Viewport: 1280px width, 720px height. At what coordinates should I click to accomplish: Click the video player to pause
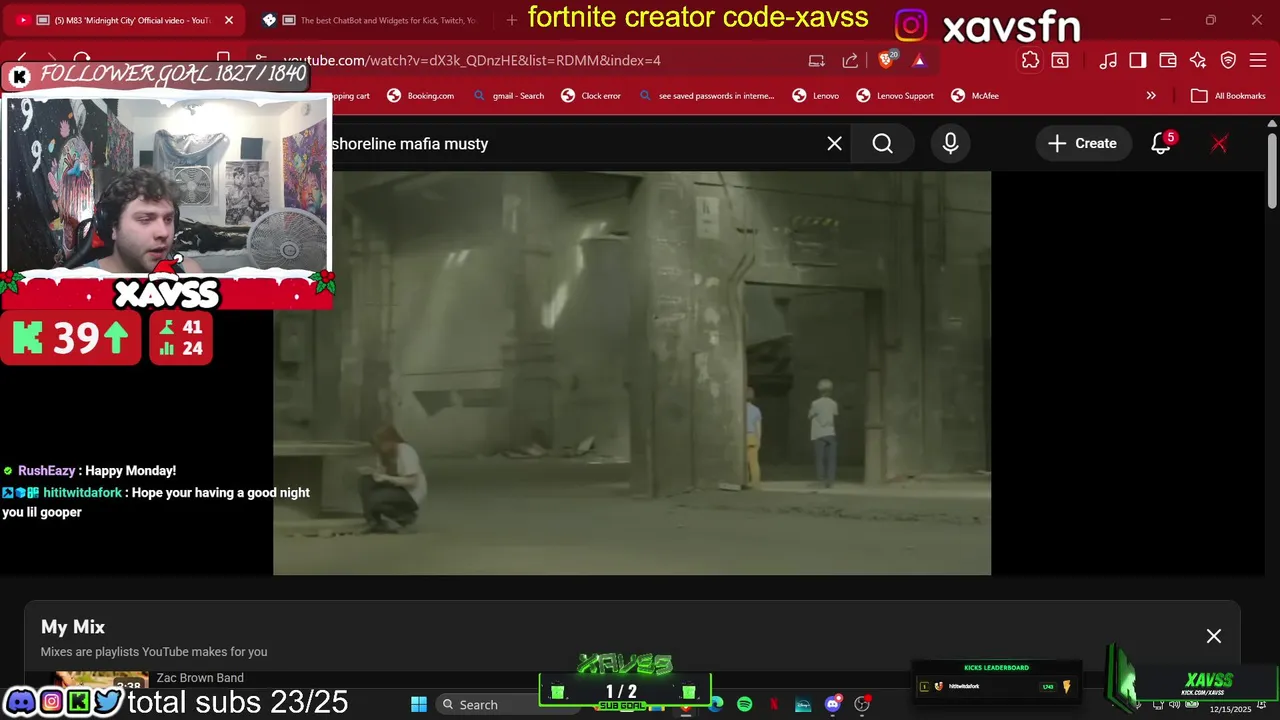pyautogui.click(x=632, y=373)
